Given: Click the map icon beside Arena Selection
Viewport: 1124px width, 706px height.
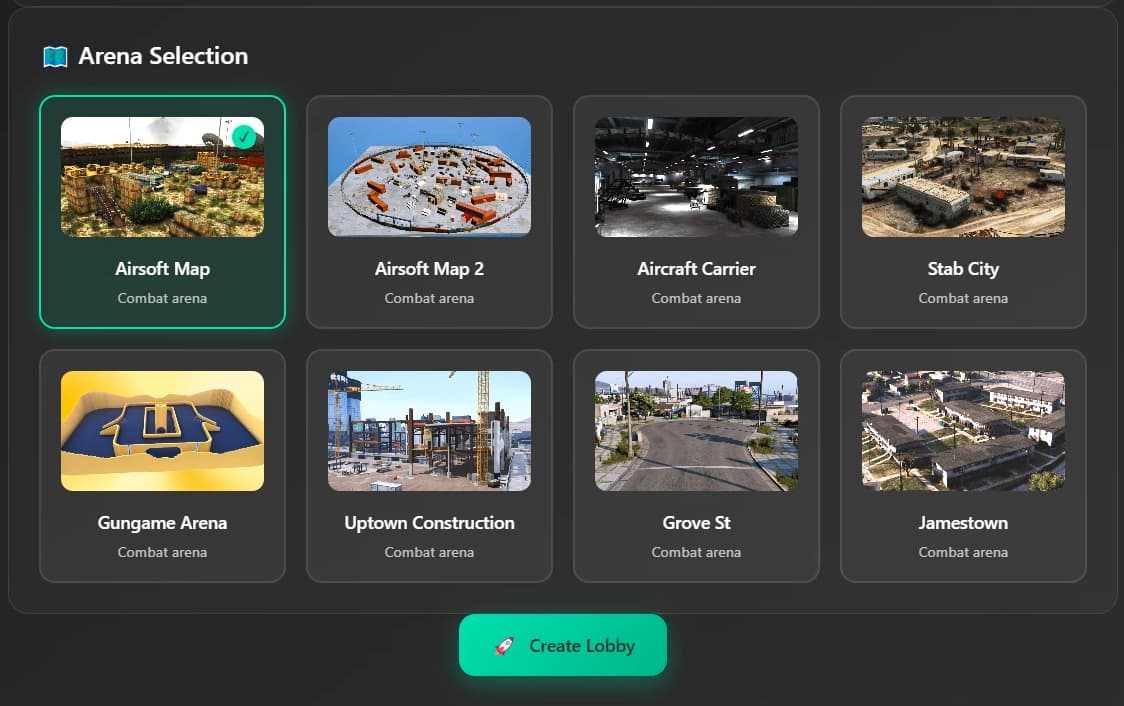Looking at the screenshot, I should [55, 57].
